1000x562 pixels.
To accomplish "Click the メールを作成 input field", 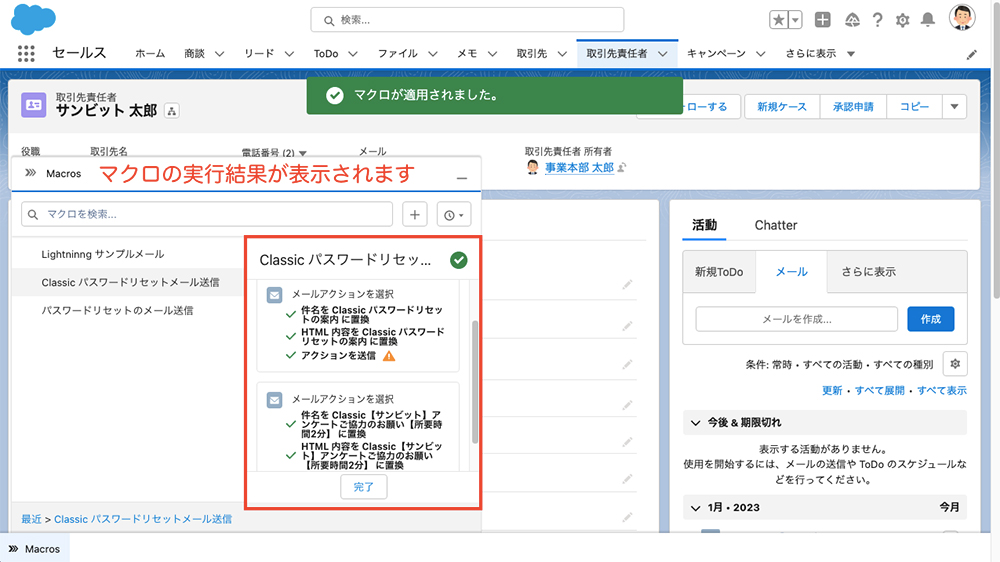I will pos(797,319).
